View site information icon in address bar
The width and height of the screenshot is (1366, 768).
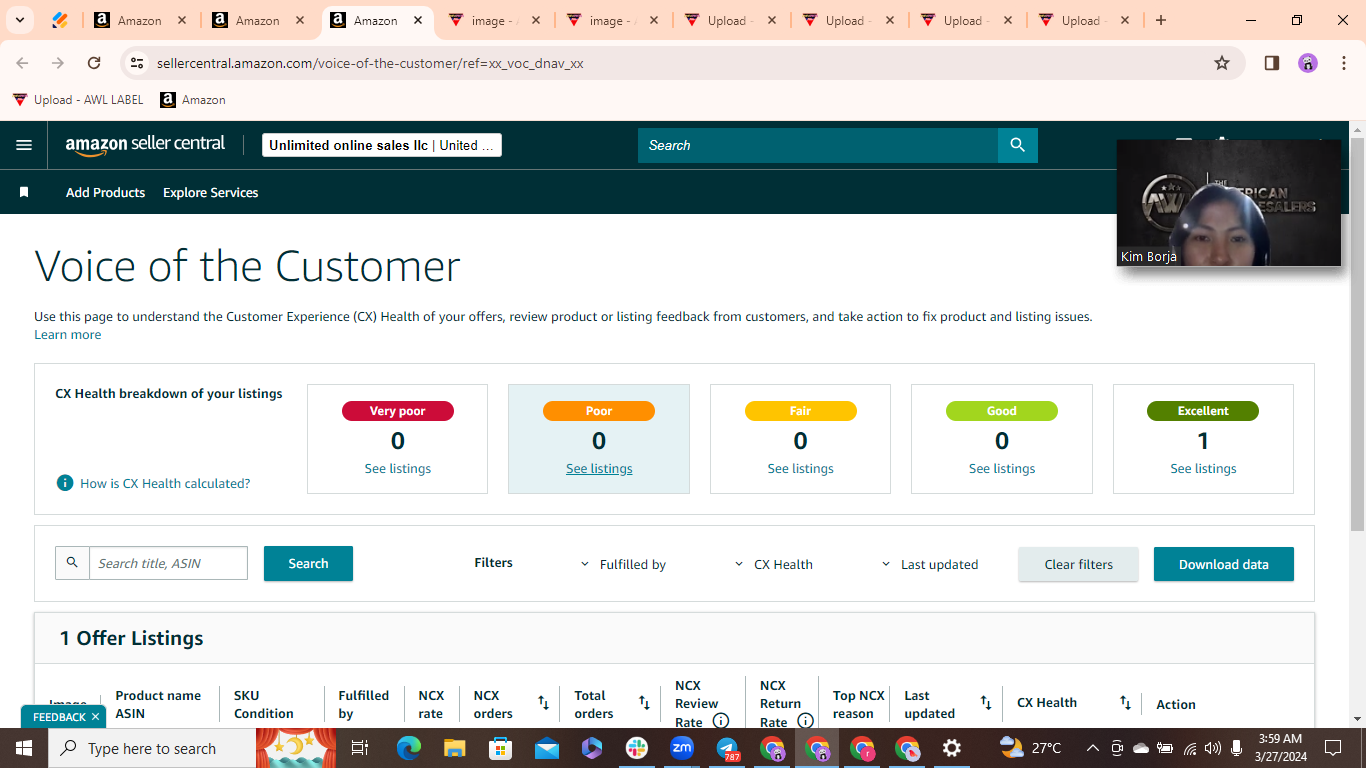(x=138, y=63)
